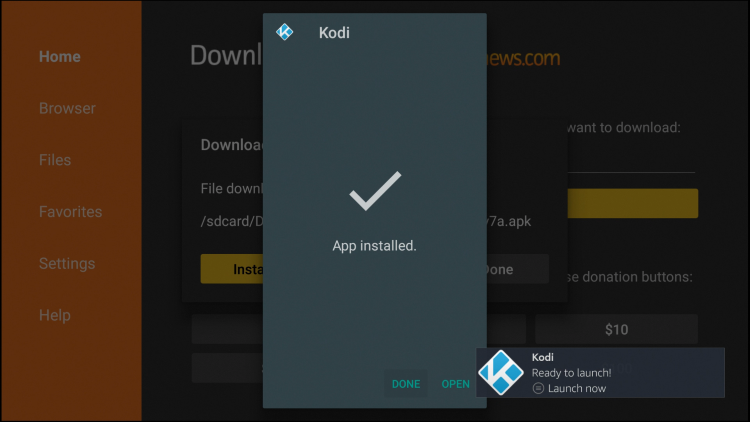Open the Help sidebar entry

55,315
